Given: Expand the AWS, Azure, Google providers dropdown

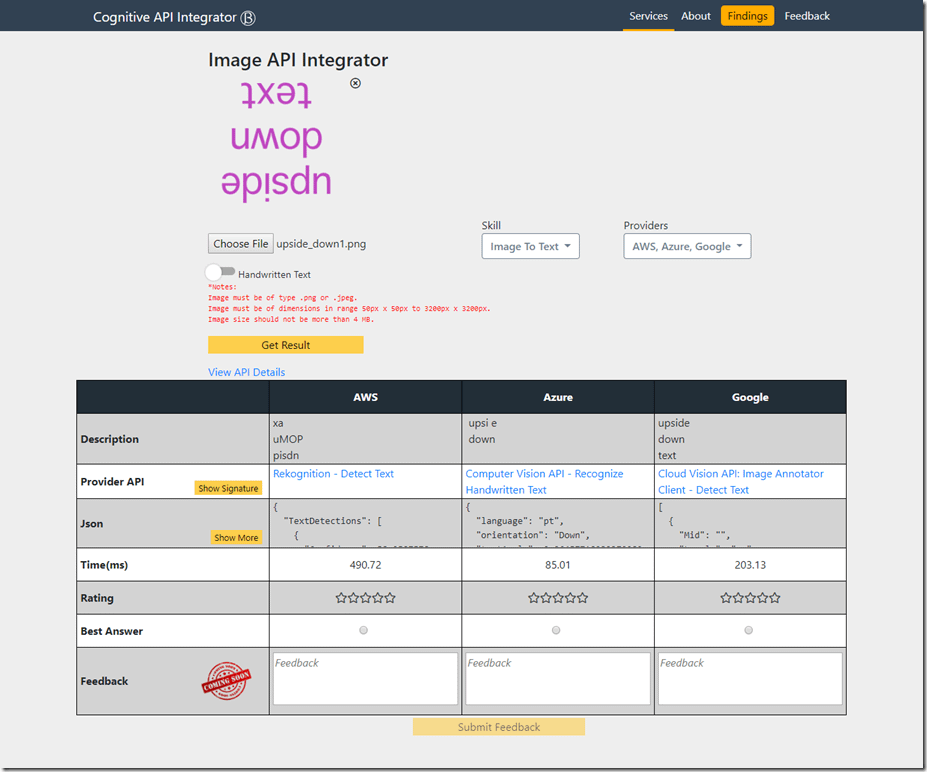Looking at the screenshot, I should point(687,246).
